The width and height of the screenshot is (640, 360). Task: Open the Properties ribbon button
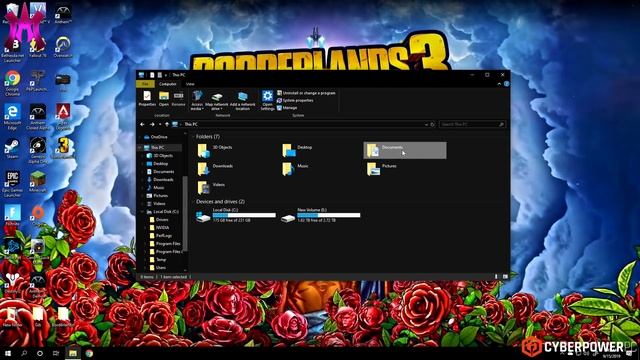tap(147, 99)
